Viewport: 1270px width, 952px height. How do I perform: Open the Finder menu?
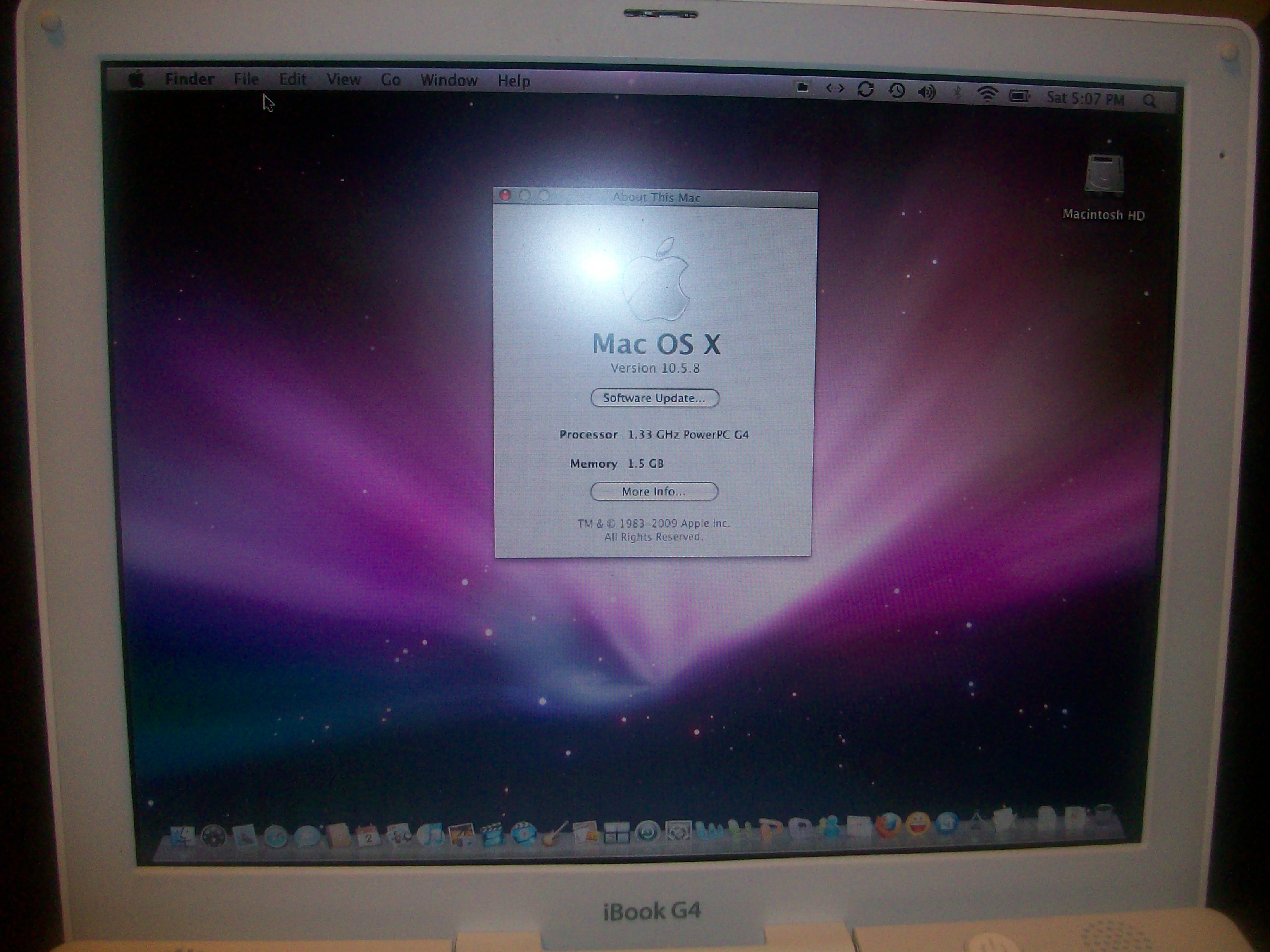[189, 79]
